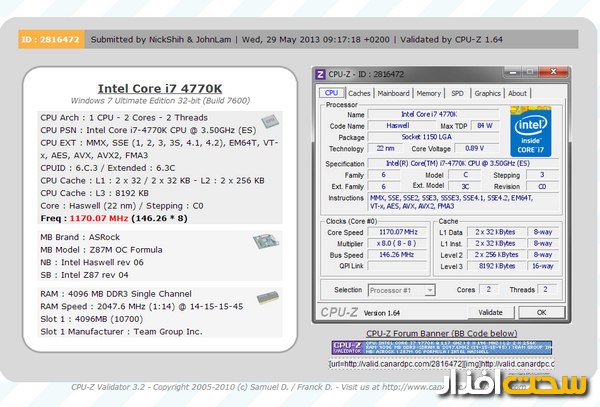Click the Ext. Model value 3C
600x407 pixels.
click(465, 186)
